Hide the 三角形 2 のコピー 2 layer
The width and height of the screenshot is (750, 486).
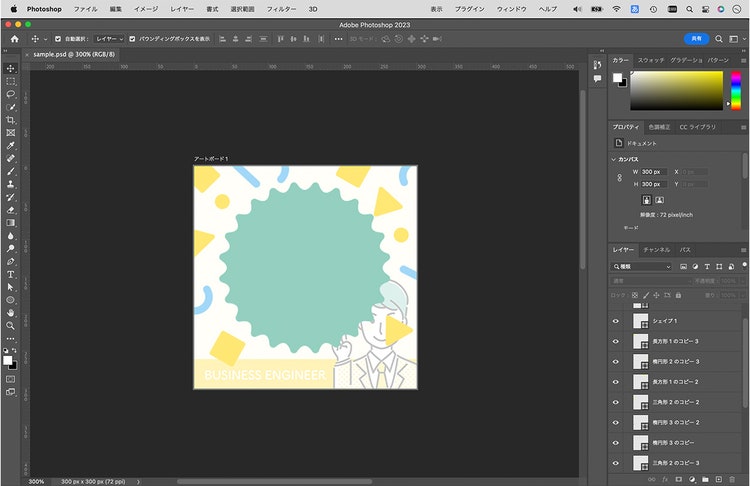click(616, 402)
